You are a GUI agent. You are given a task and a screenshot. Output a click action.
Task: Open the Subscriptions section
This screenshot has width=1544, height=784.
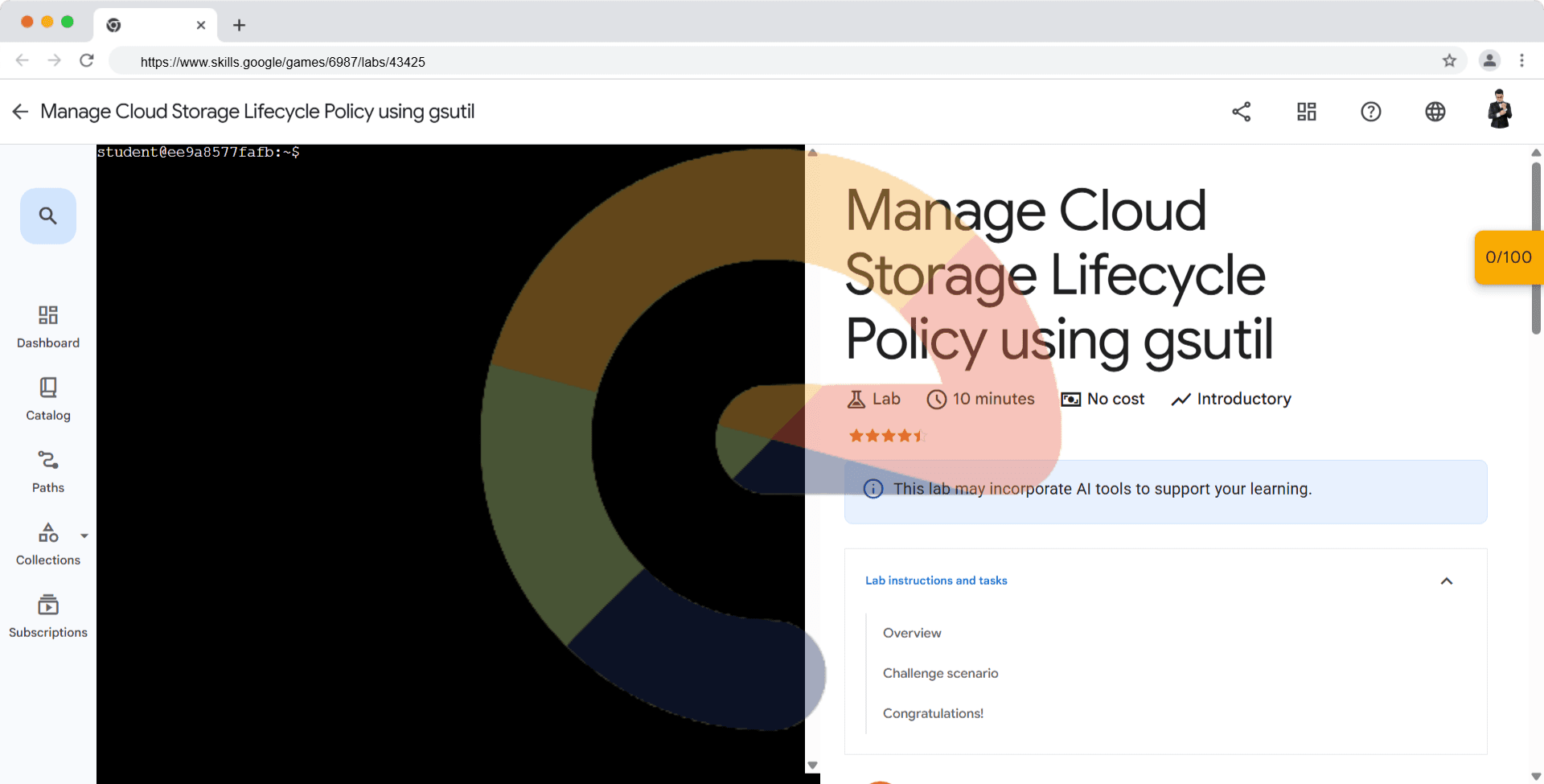tap(48, 615)
